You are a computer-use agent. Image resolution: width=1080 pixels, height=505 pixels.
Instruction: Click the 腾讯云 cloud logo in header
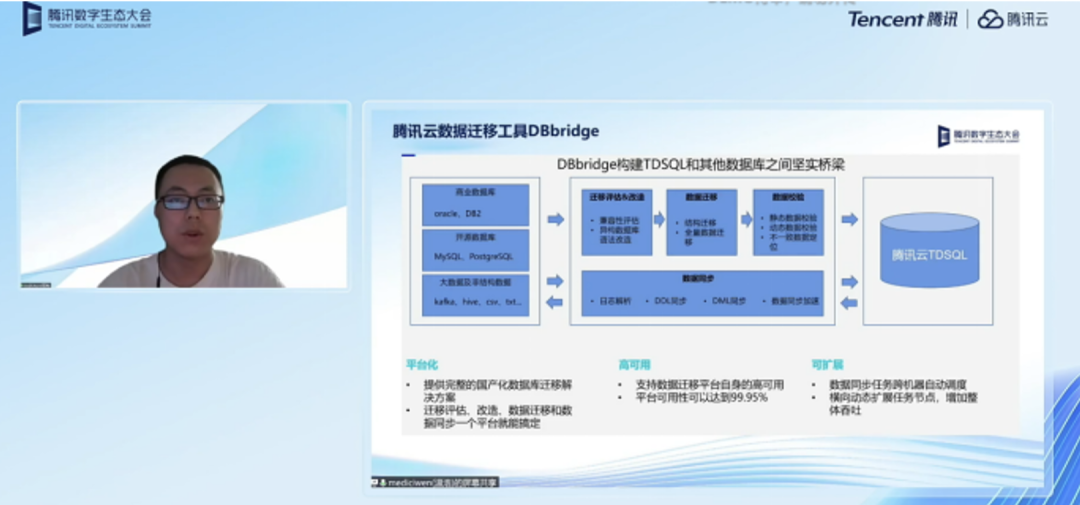coord(1013,19)
